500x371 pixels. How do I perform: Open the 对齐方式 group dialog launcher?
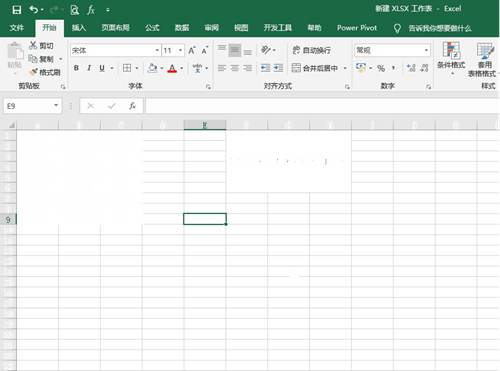click(347, 87)
